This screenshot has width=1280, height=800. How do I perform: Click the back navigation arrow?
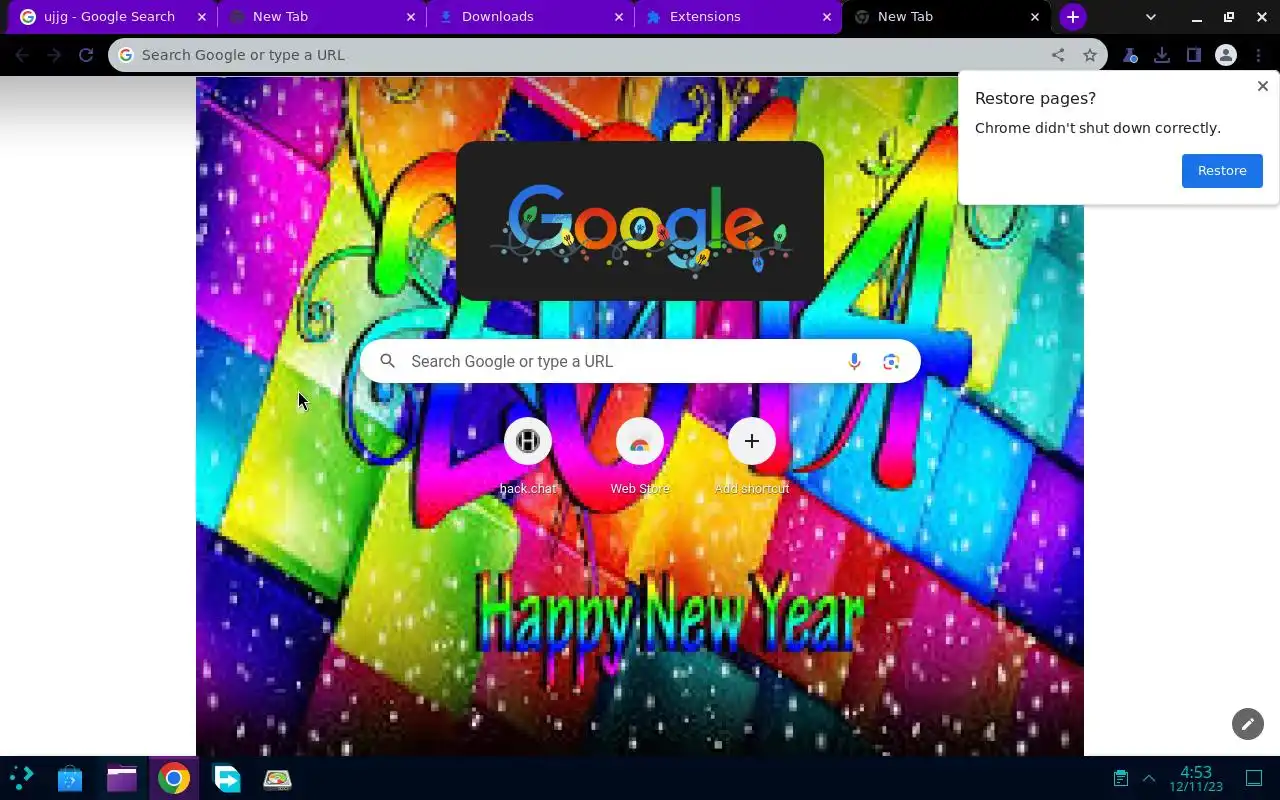(22, 55)
